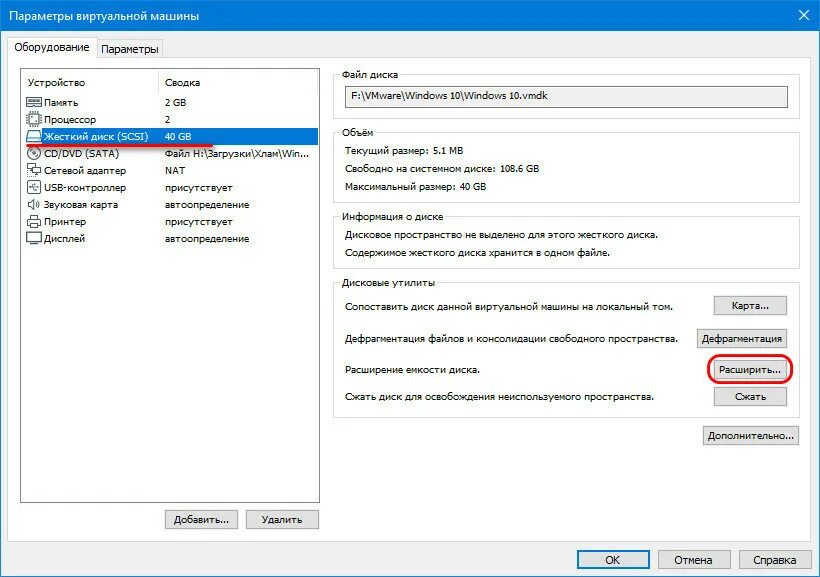
Task: Focus the disk file path field
Action: [566, 97]
